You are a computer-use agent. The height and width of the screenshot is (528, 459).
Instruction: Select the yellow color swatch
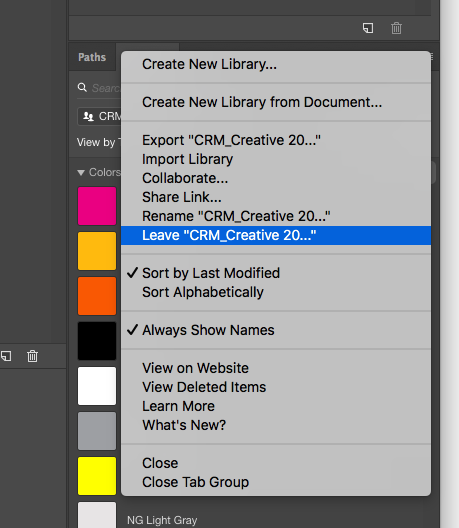coord(97,476)
